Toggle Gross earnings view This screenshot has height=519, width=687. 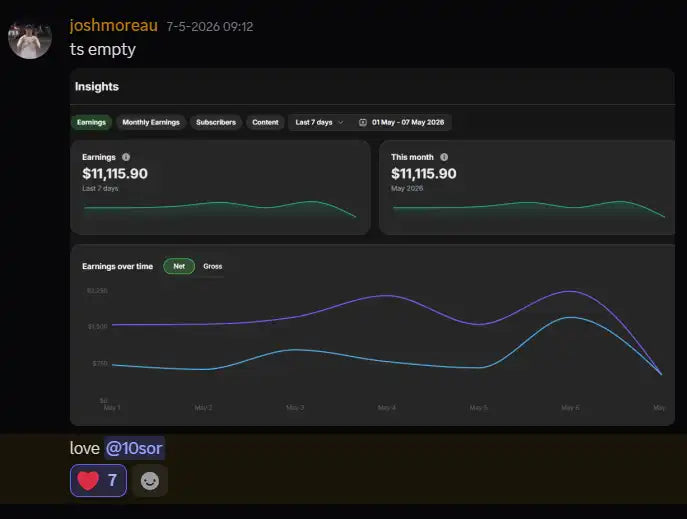pos(212,266)
